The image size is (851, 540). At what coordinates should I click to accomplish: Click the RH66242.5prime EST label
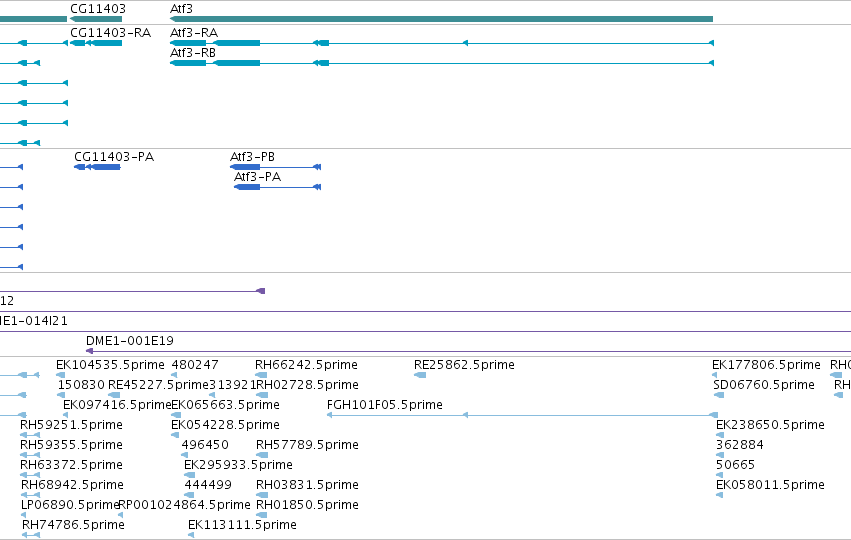(x=307, y=365)
